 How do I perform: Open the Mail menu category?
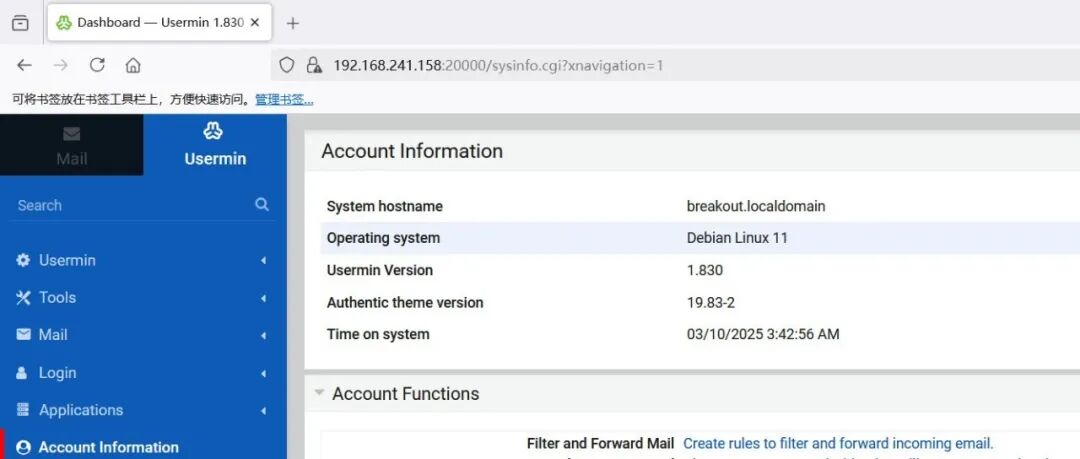click(143, 335)
